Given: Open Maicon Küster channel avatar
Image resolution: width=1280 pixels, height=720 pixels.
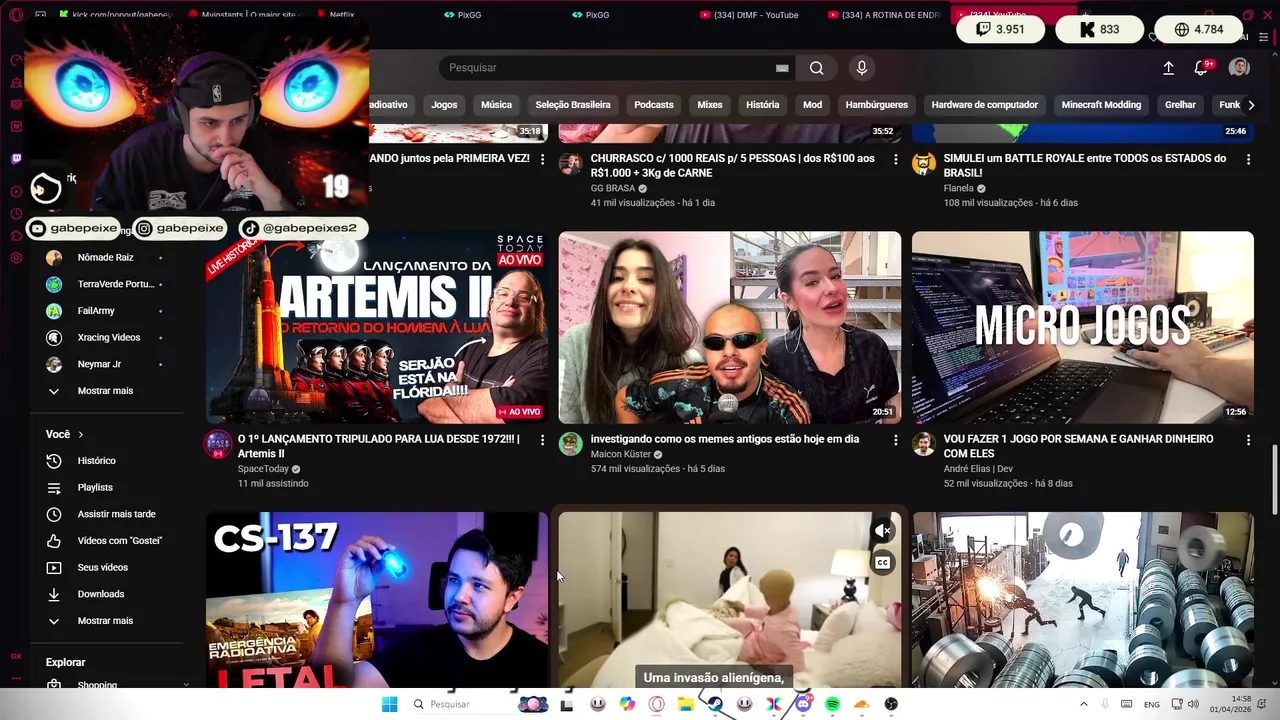Looking at the screenshot, I should click(x=570, y=445).
